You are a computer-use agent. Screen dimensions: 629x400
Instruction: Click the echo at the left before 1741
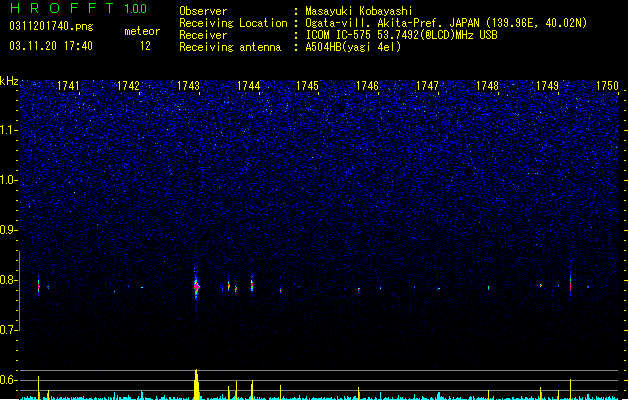(x=39, y=285)
